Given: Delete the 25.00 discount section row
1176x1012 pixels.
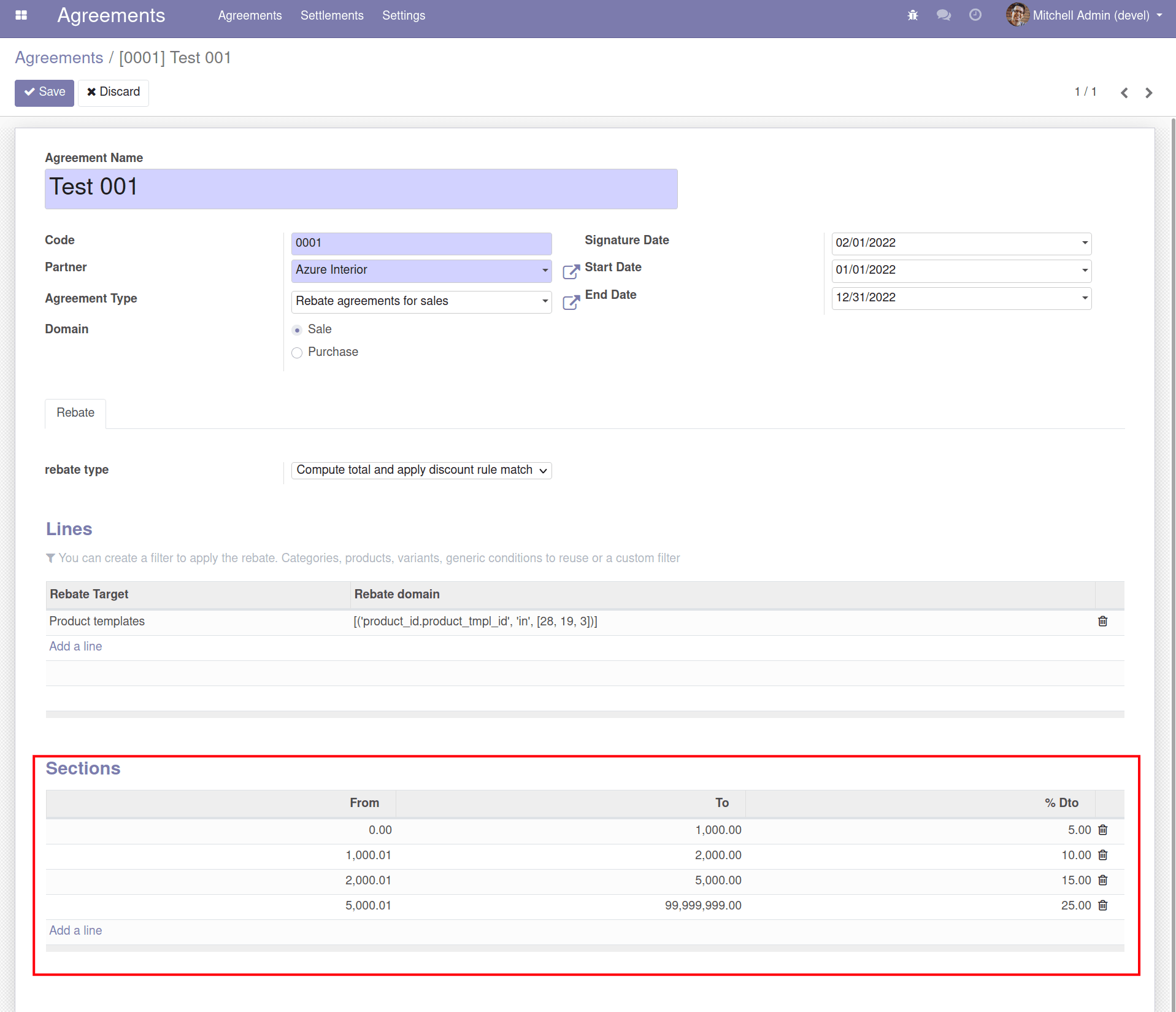Looking at the screenshot, I should (1102, 905).
